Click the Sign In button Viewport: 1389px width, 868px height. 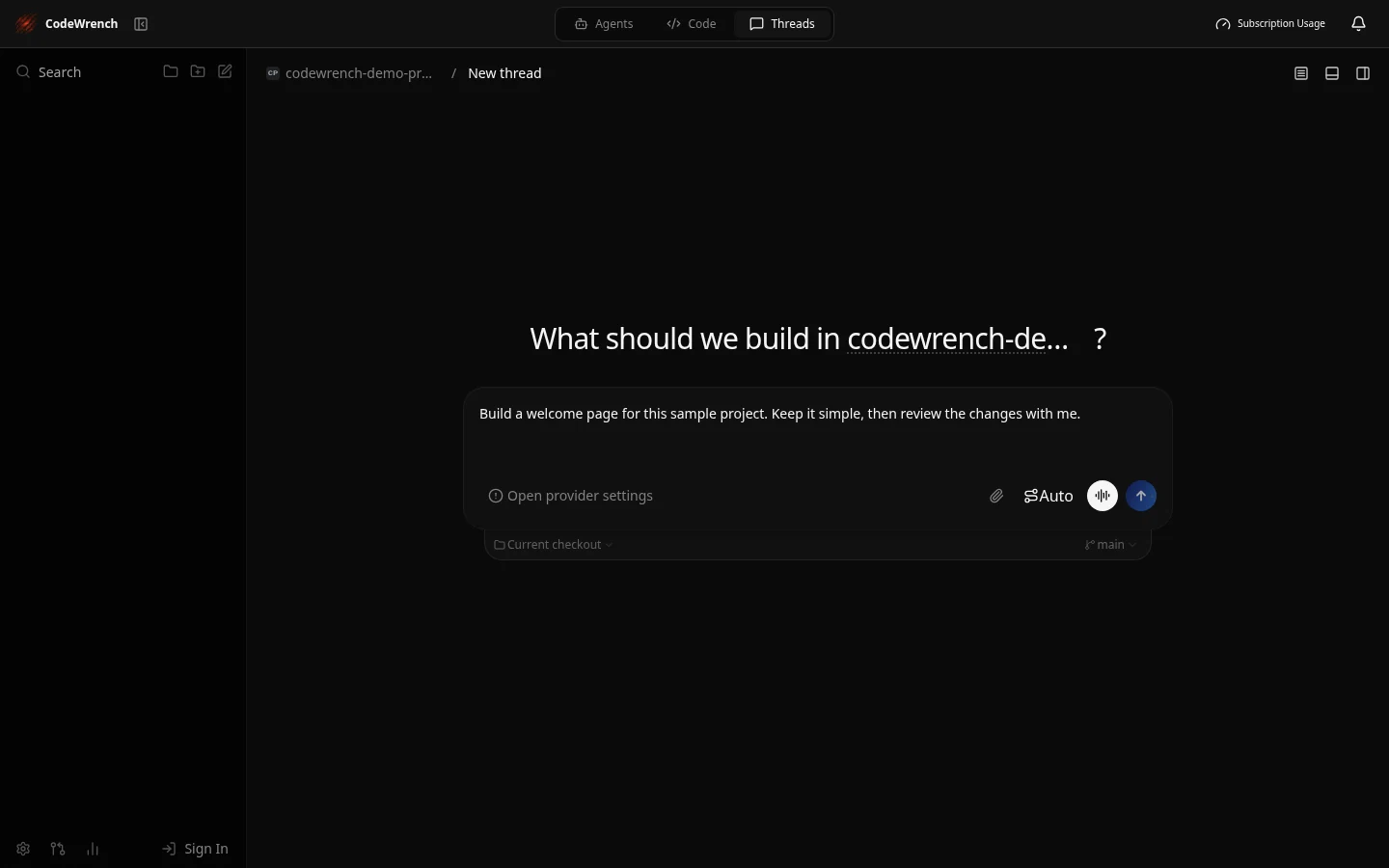point(195,849)
